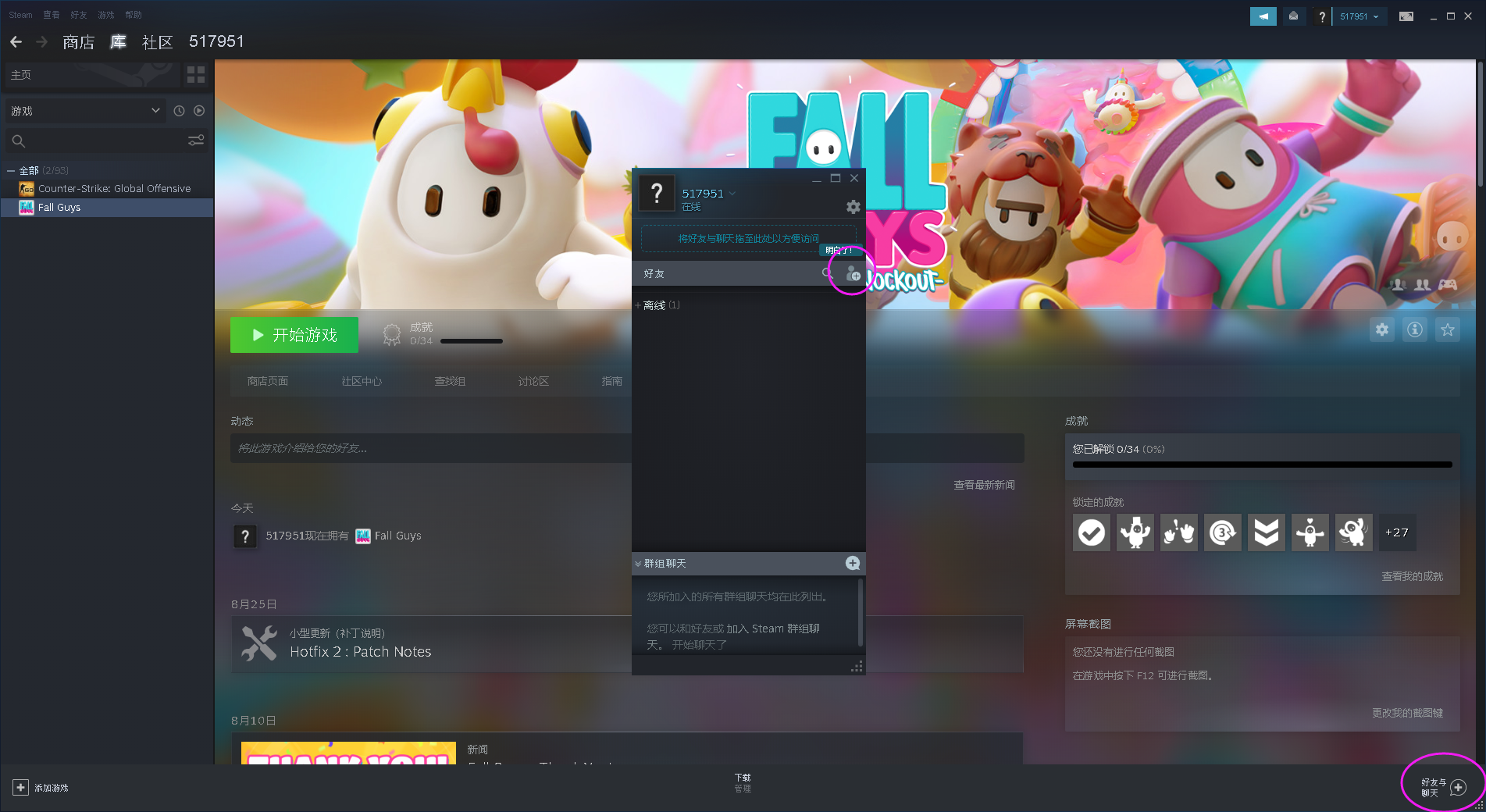This screenshot has width=1486, height=812.
Task: Toggle favorite star for Fall Guys
Action: tap(1448, 329)
